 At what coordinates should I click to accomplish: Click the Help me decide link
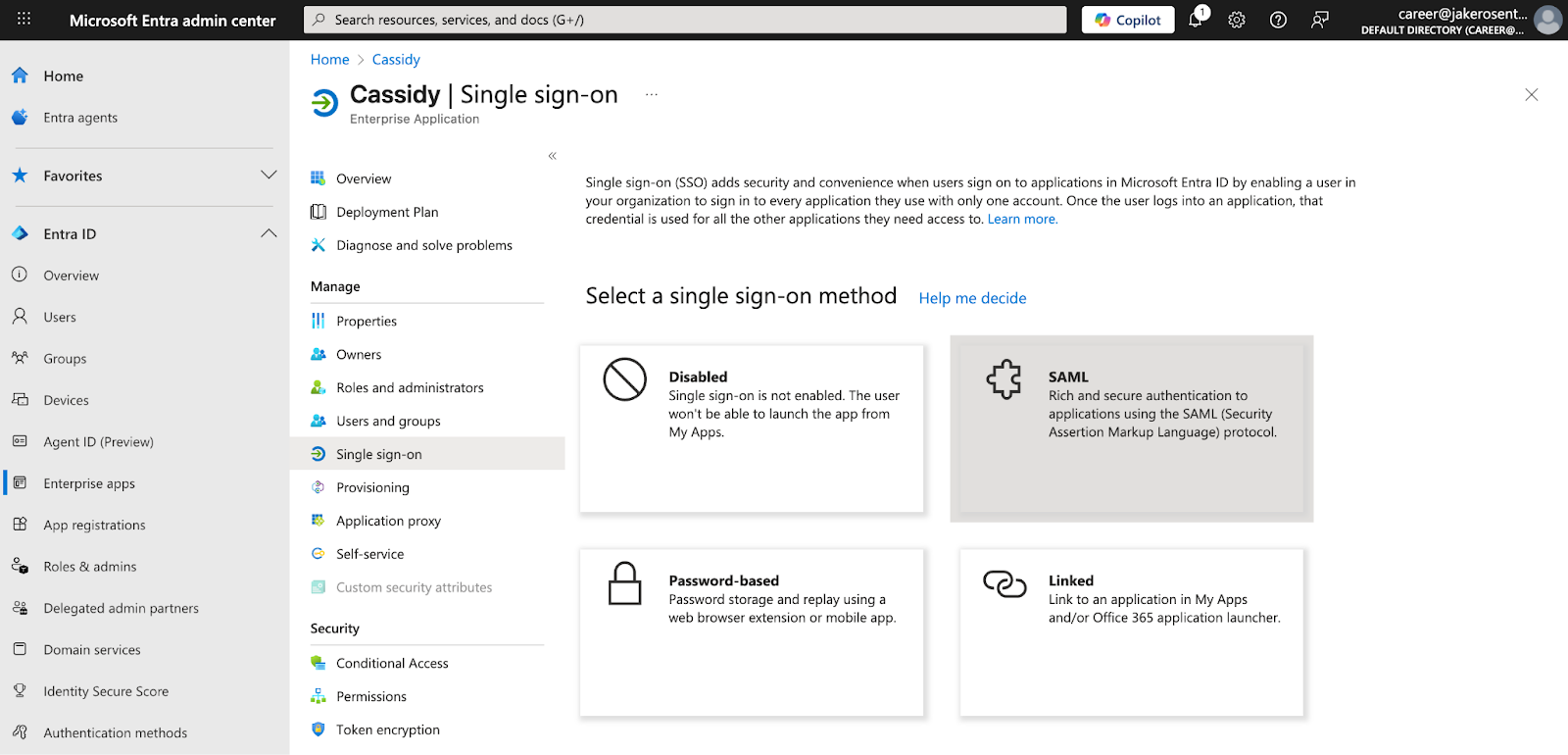pos(972,298)
